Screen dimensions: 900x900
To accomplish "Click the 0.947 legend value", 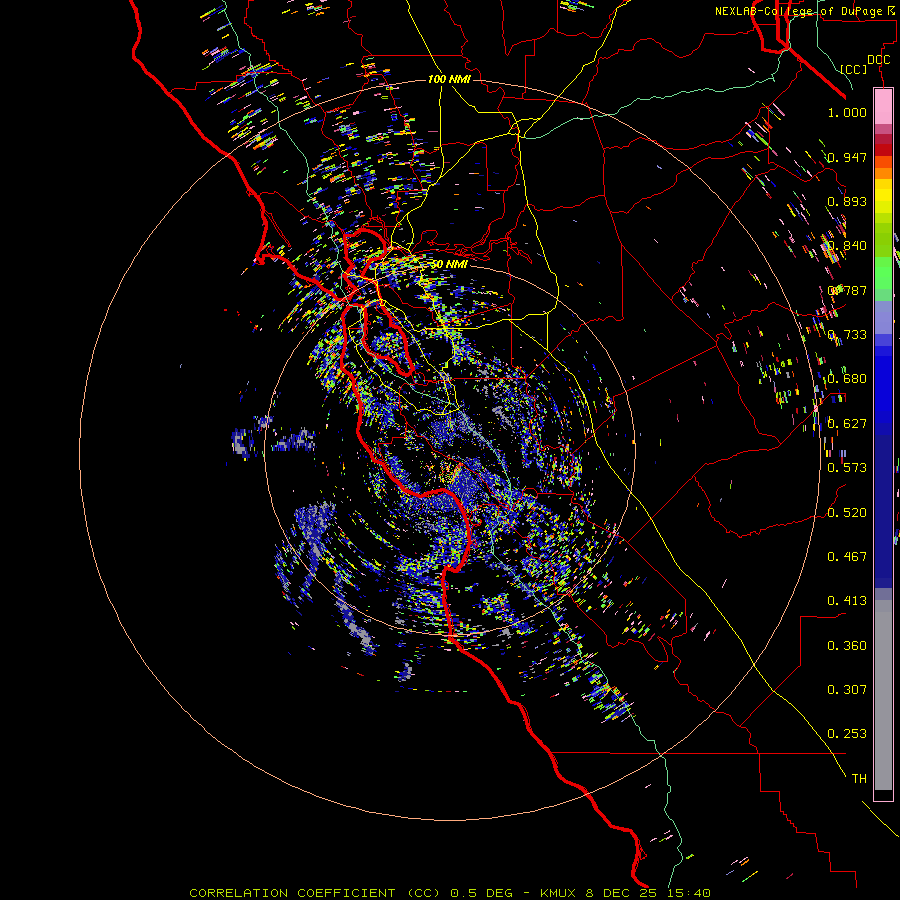I will (847, 157).
